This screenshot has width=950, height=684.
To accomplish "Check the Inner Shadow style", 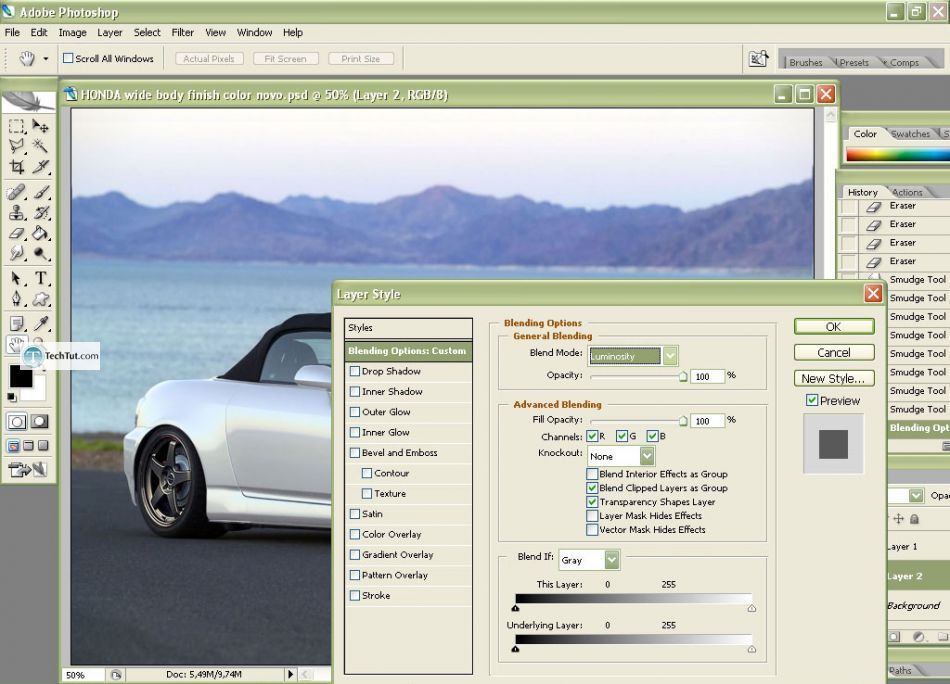I will pos(355,391).
